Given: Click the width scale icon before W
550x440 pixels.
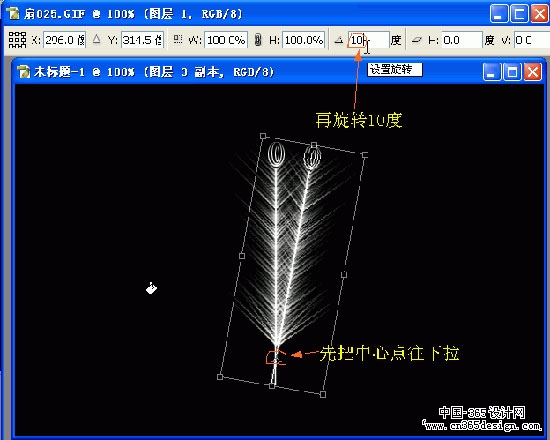Looking at the screenshot, I should click(178, 39).
